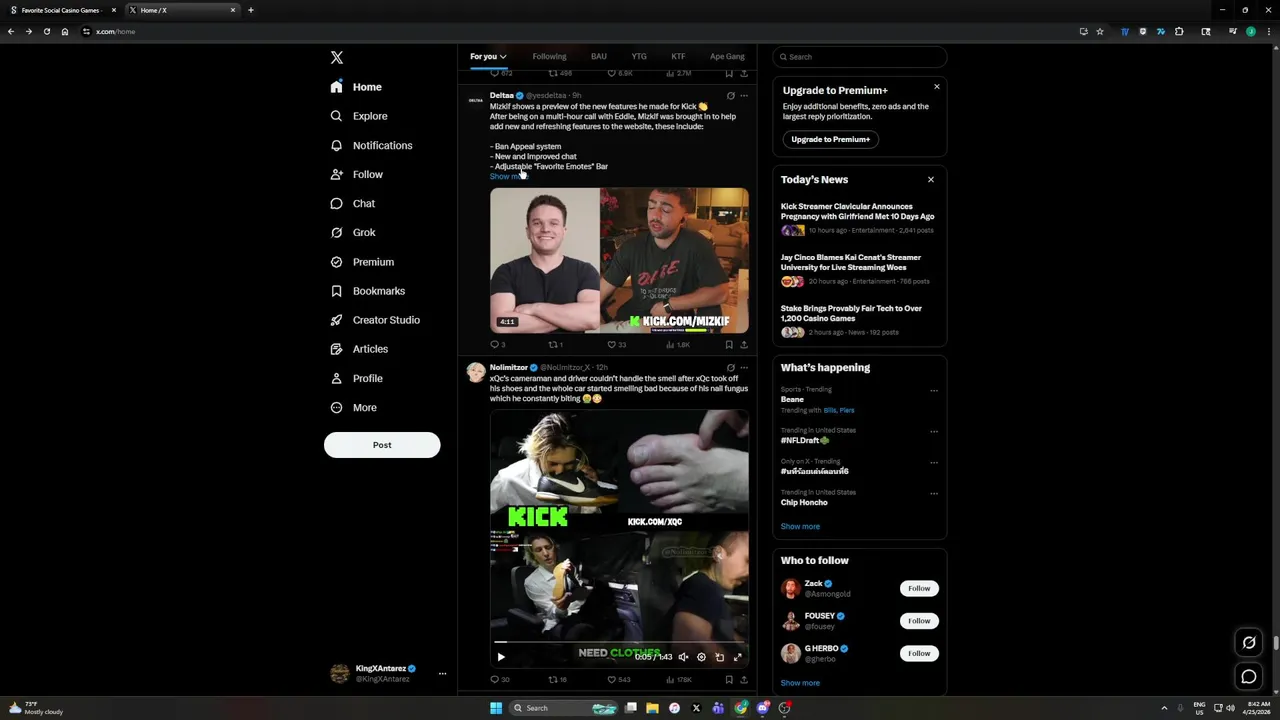This screenshot has width=1280, height=720.
Task: Click the Grok icon on Nolimitzor's post
Action: pyautogui.click(x=730, y=368)
